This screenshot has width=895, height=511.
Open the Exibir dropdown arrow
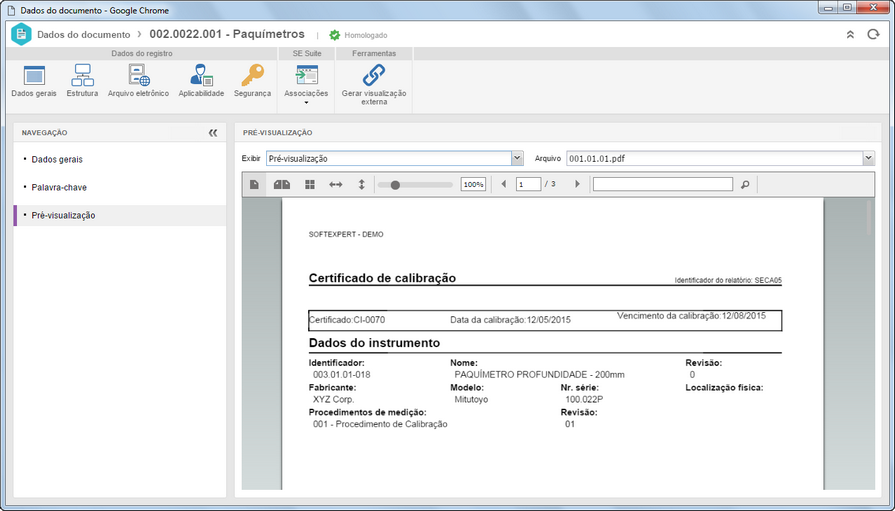coord(517,158)
